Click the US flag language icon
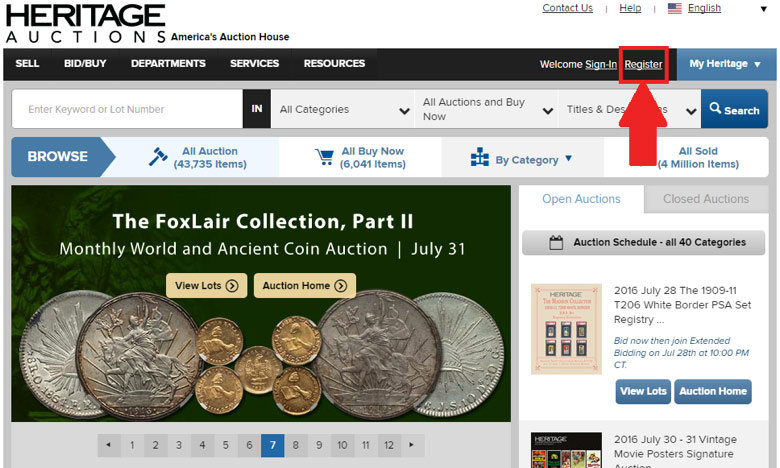Image resolution: width=780 pixels, height=468 pixels. coord(675,8)
